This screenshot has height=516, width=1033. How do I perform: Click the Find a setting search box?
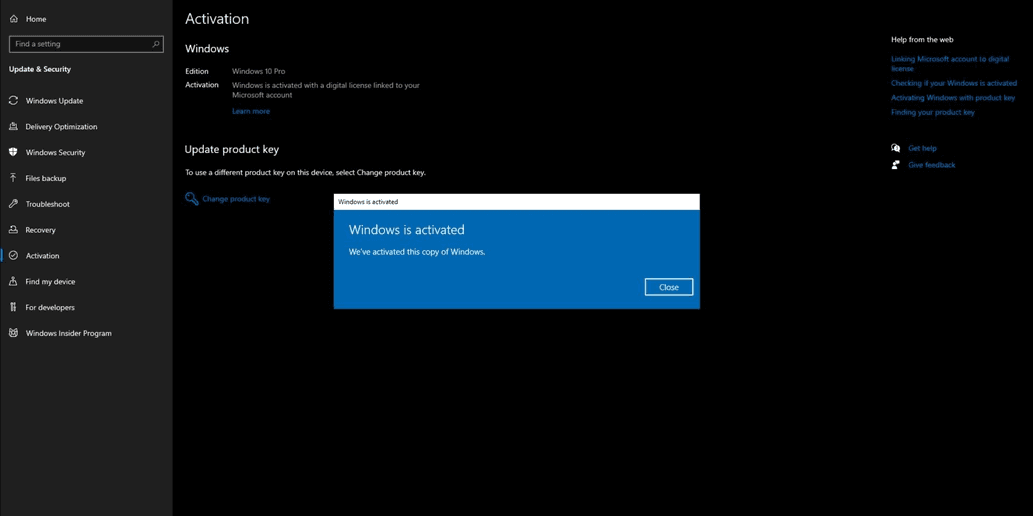click(x=86, y=44)
